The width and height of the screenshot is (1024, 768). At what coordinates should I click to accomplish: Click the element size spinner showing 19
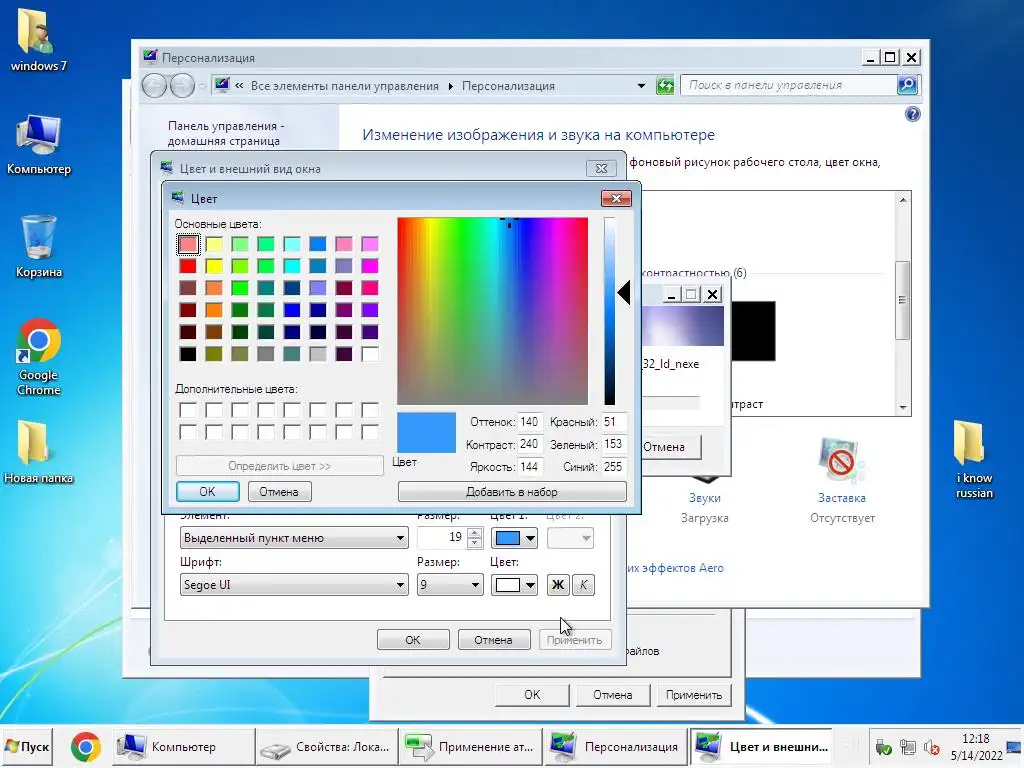pos(475,537)
